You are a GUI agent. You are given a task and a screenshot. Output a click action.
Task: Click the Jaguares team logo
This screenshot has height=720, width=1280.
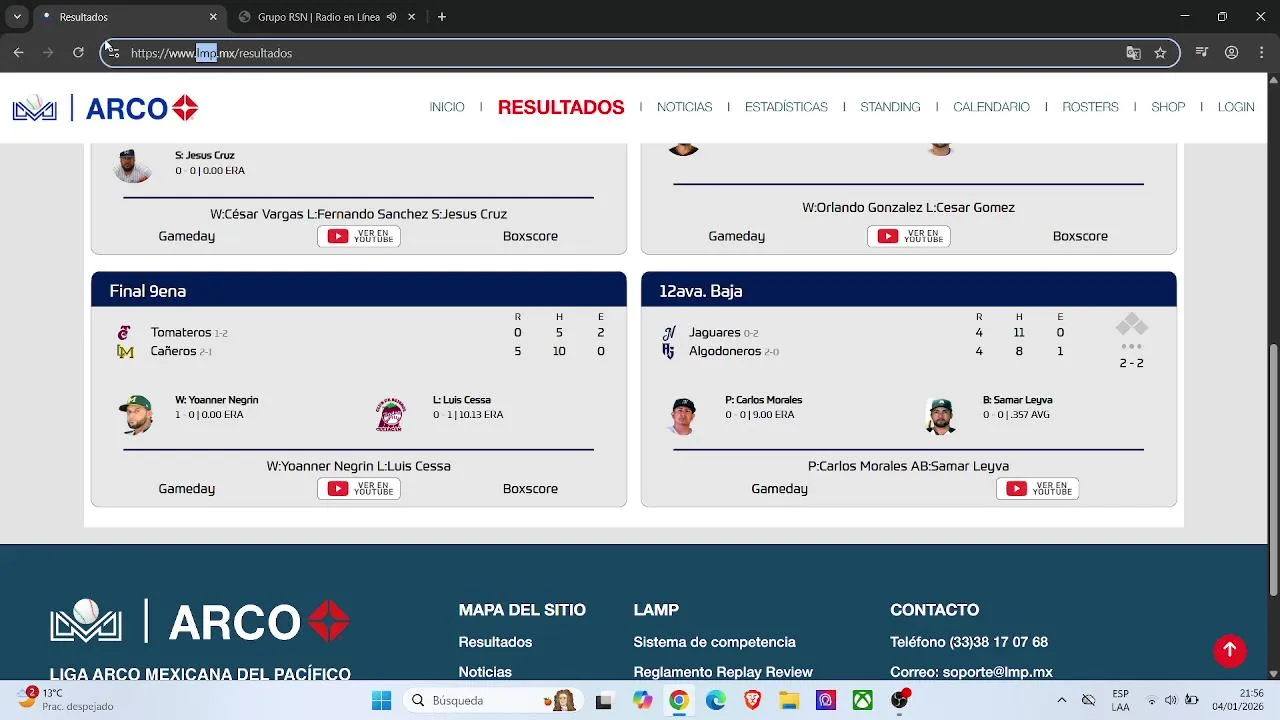point(669,333)
